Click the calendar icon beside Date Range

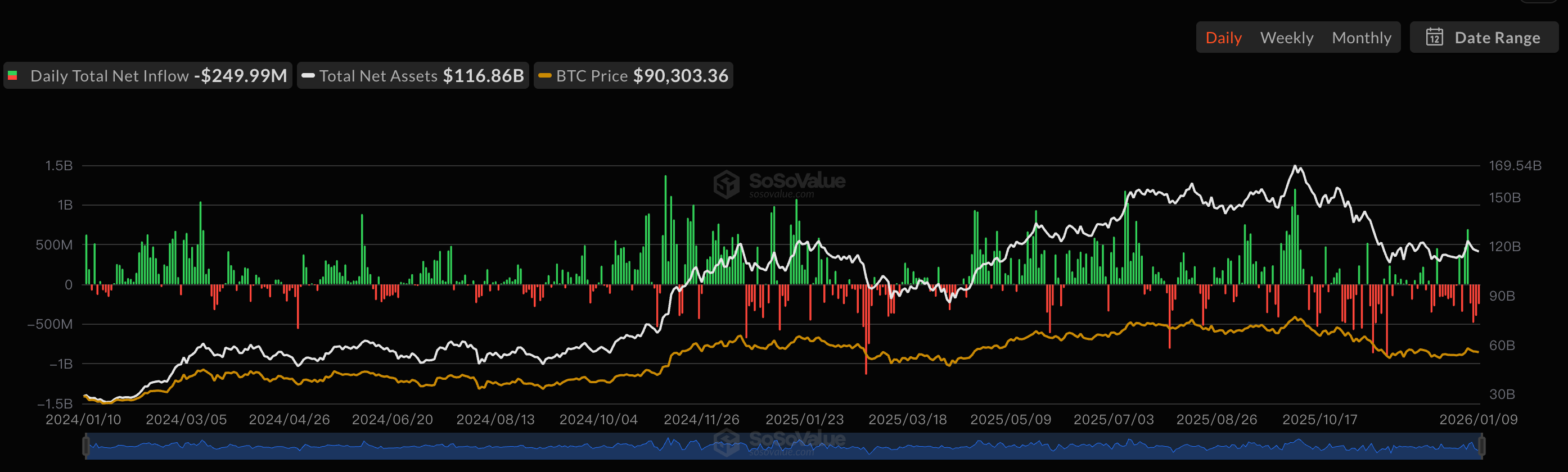[1434, 38]
